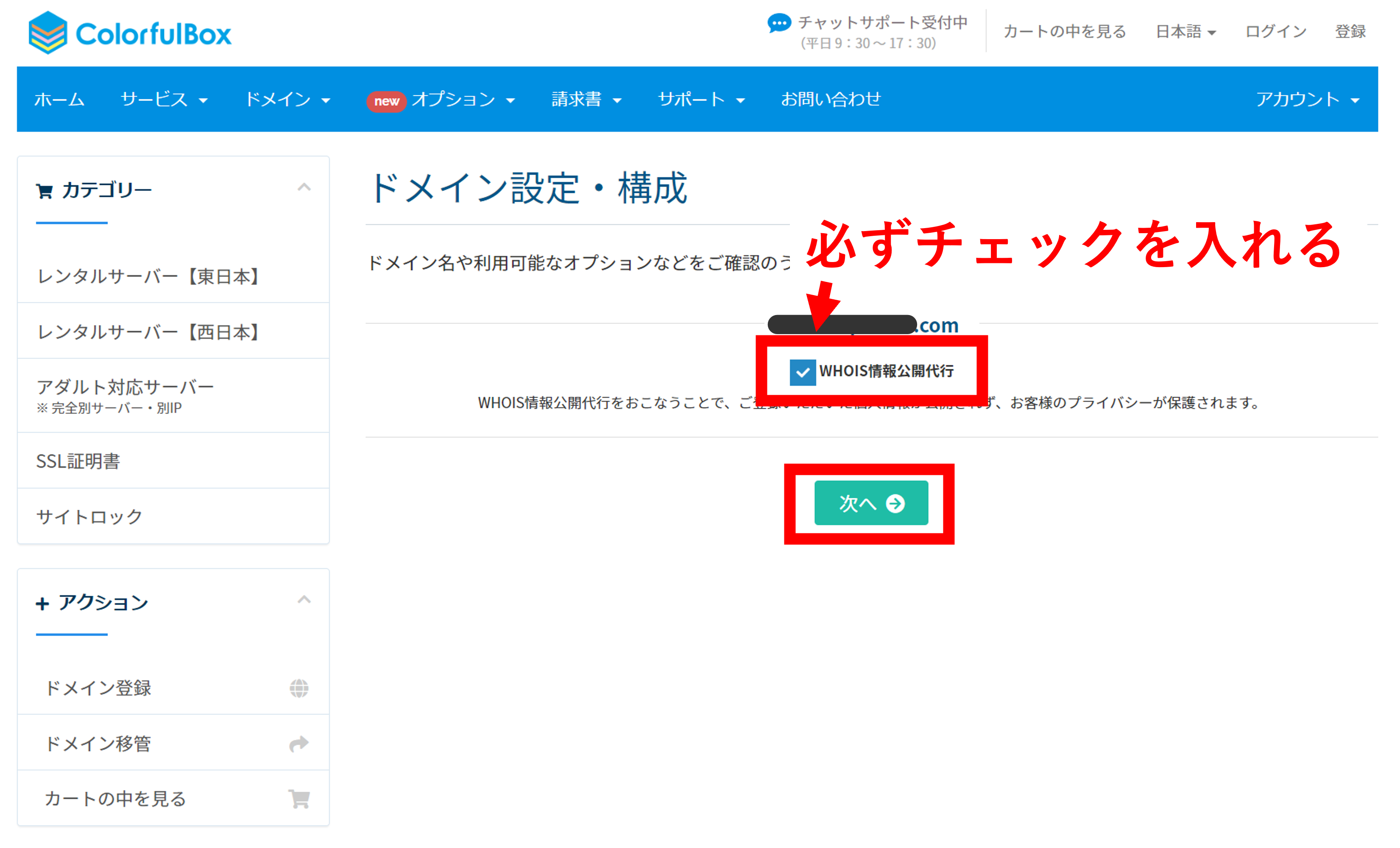Expand the サポート menu
This screenshot has width=1400, height=848.
(702, 100)
